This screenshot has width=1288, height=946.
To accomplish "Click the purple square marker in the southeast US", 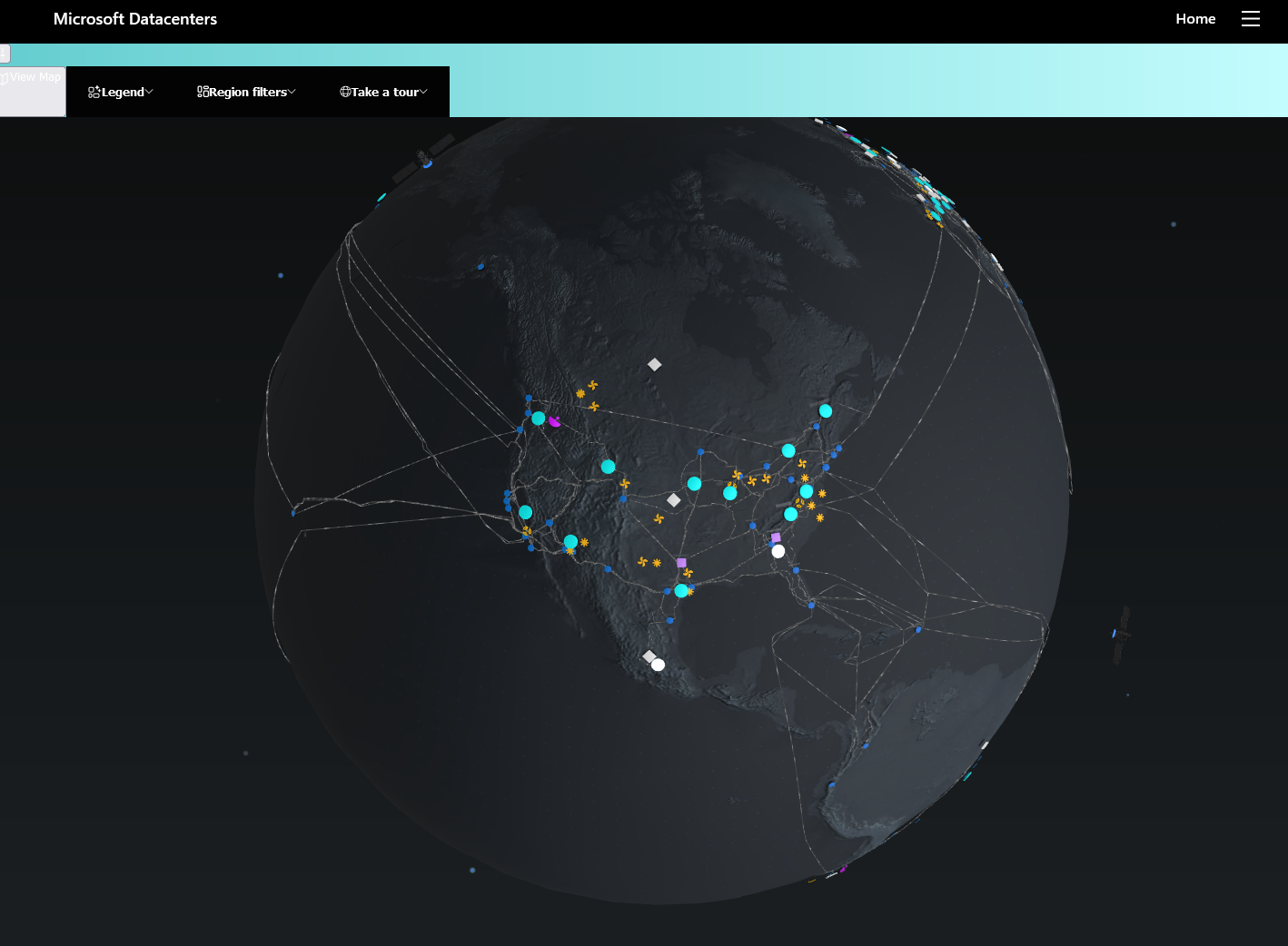I will (776, 537).
